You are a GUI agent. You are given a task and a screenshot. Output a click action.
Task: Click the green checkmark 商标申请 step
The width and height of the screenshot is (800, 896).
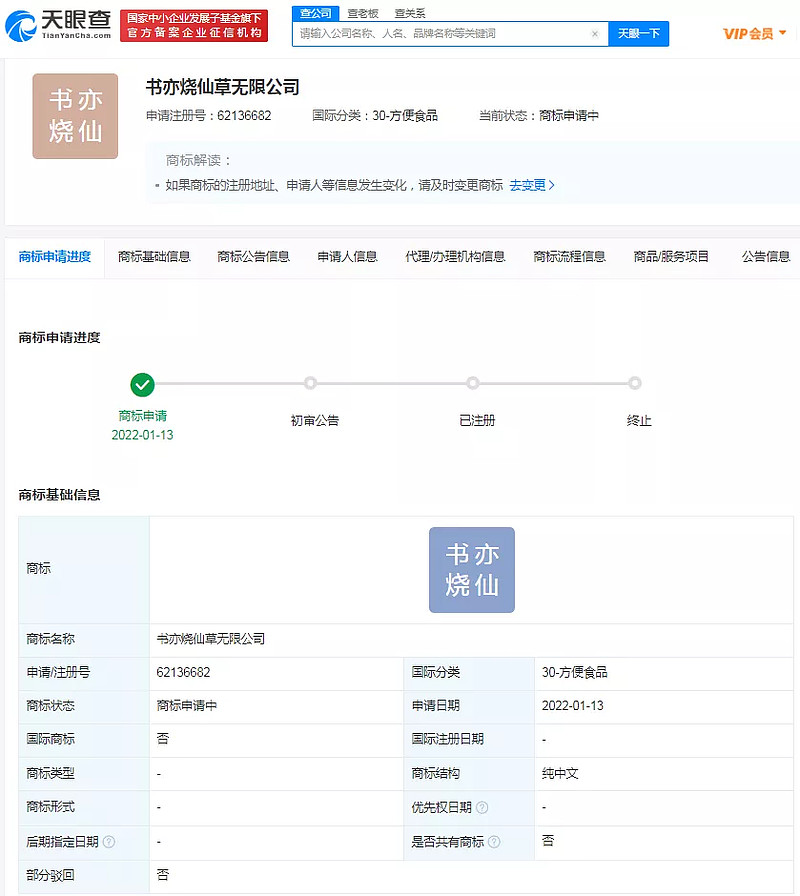coord(142,385)
